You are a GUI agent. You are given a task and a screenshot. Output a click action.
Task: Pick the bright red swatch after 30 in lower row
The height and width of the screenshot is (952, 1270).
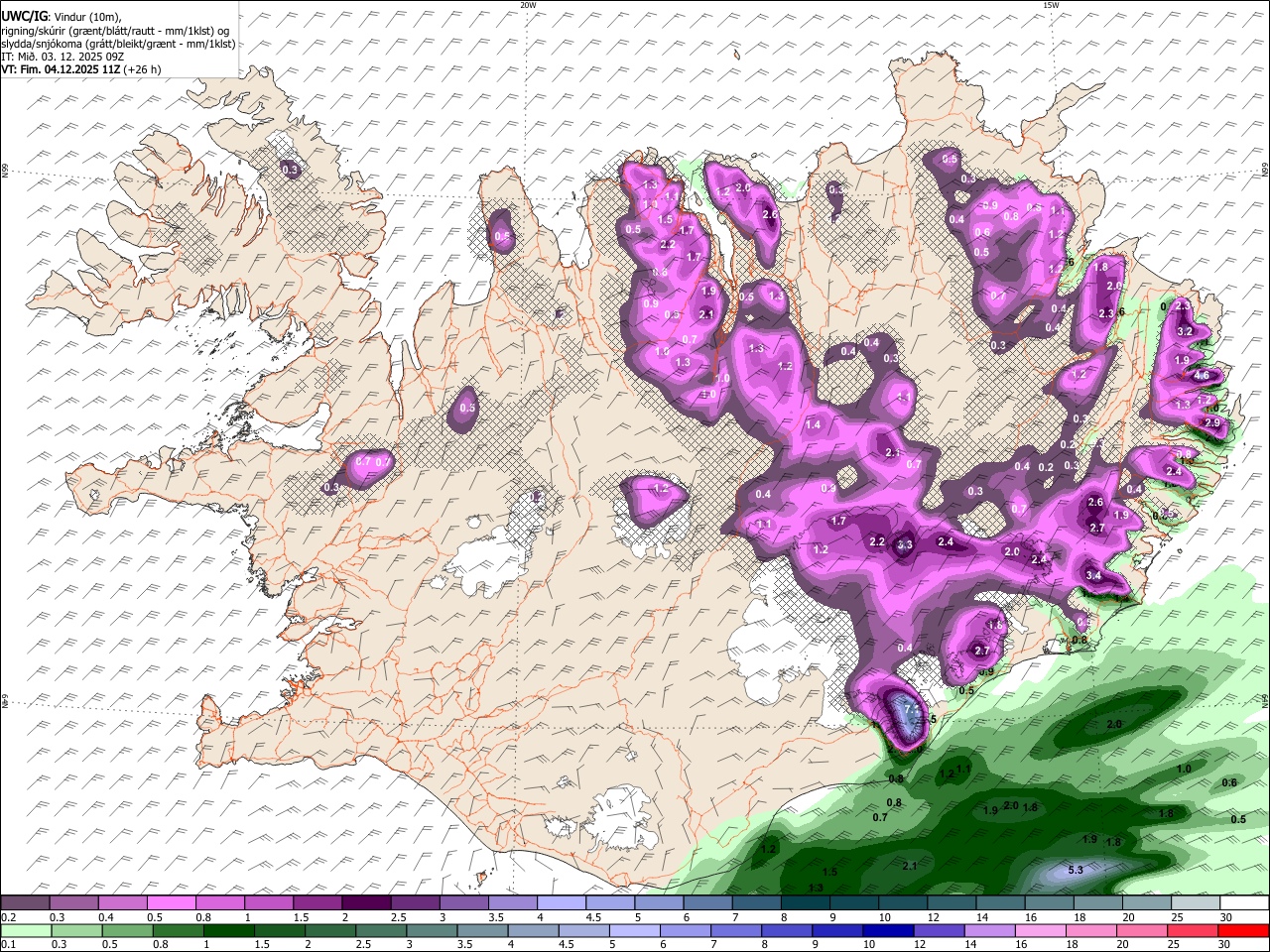(x=1243, y=931)
